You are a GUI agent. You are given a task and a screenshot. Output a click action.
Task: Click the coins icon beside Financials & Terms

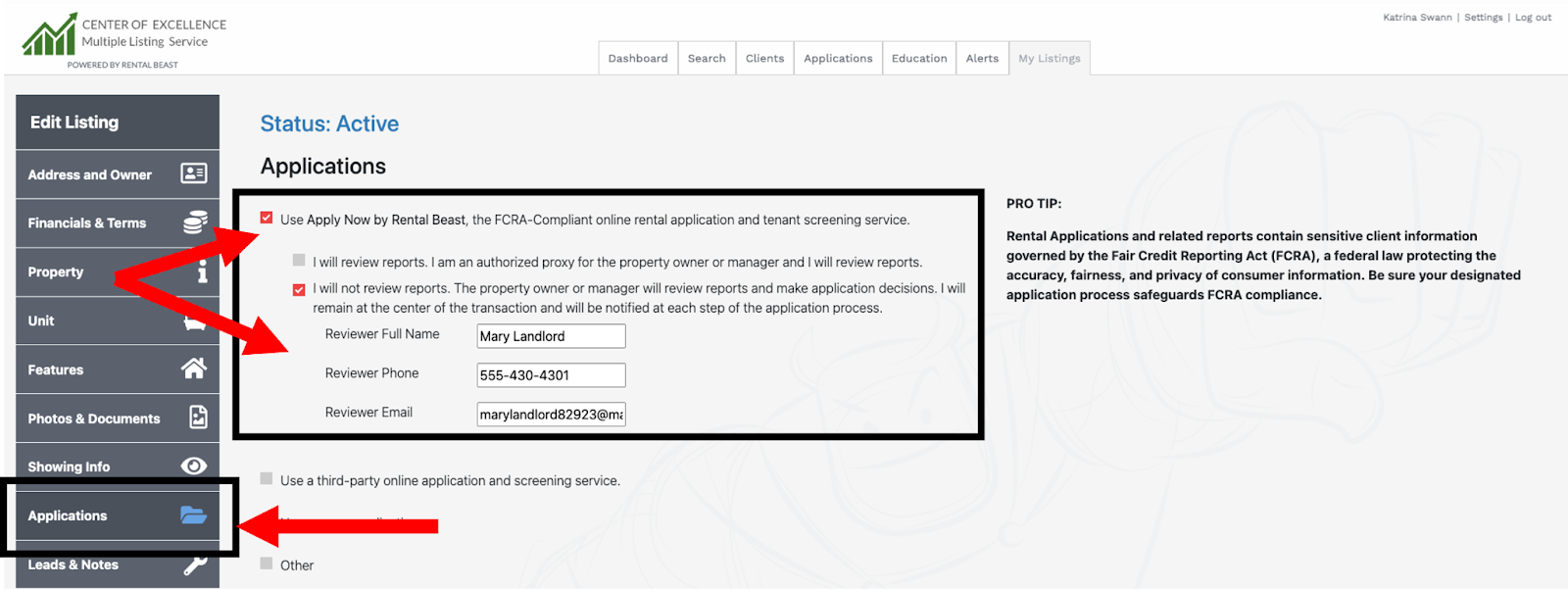(x=194, y=222)
